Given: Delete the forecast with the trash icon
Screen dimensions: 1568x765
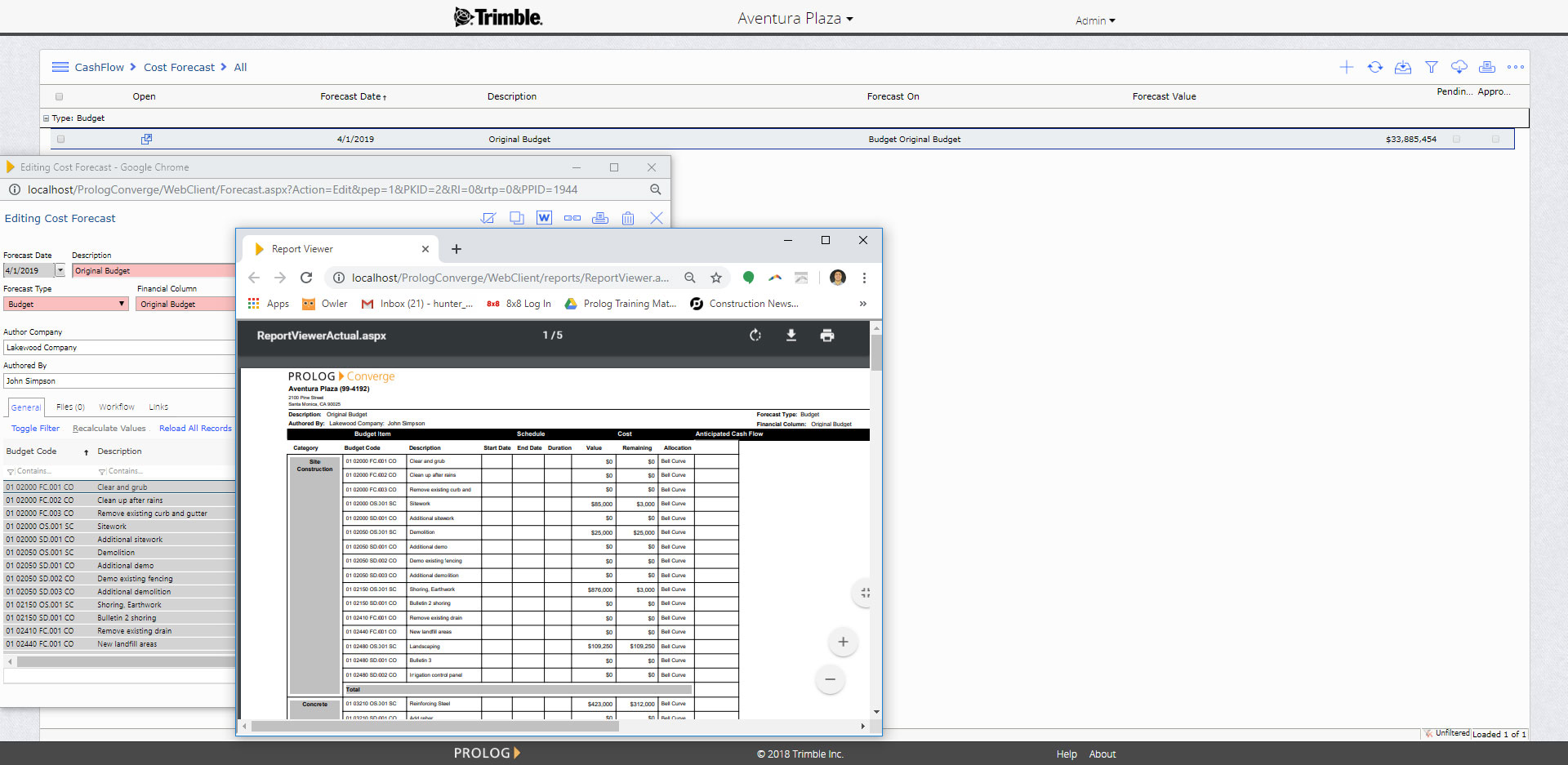Looking at the screenshot, I should [628, 218].
